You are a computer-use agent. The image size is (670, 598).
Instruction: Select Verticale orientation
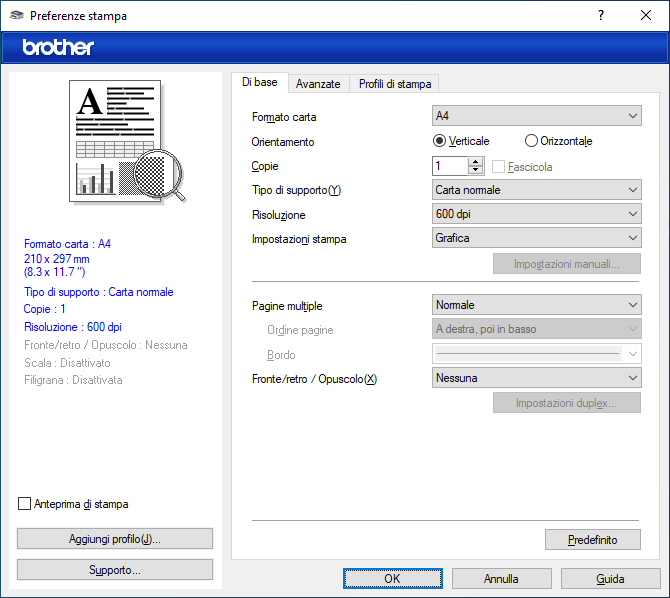coord(440,141)
